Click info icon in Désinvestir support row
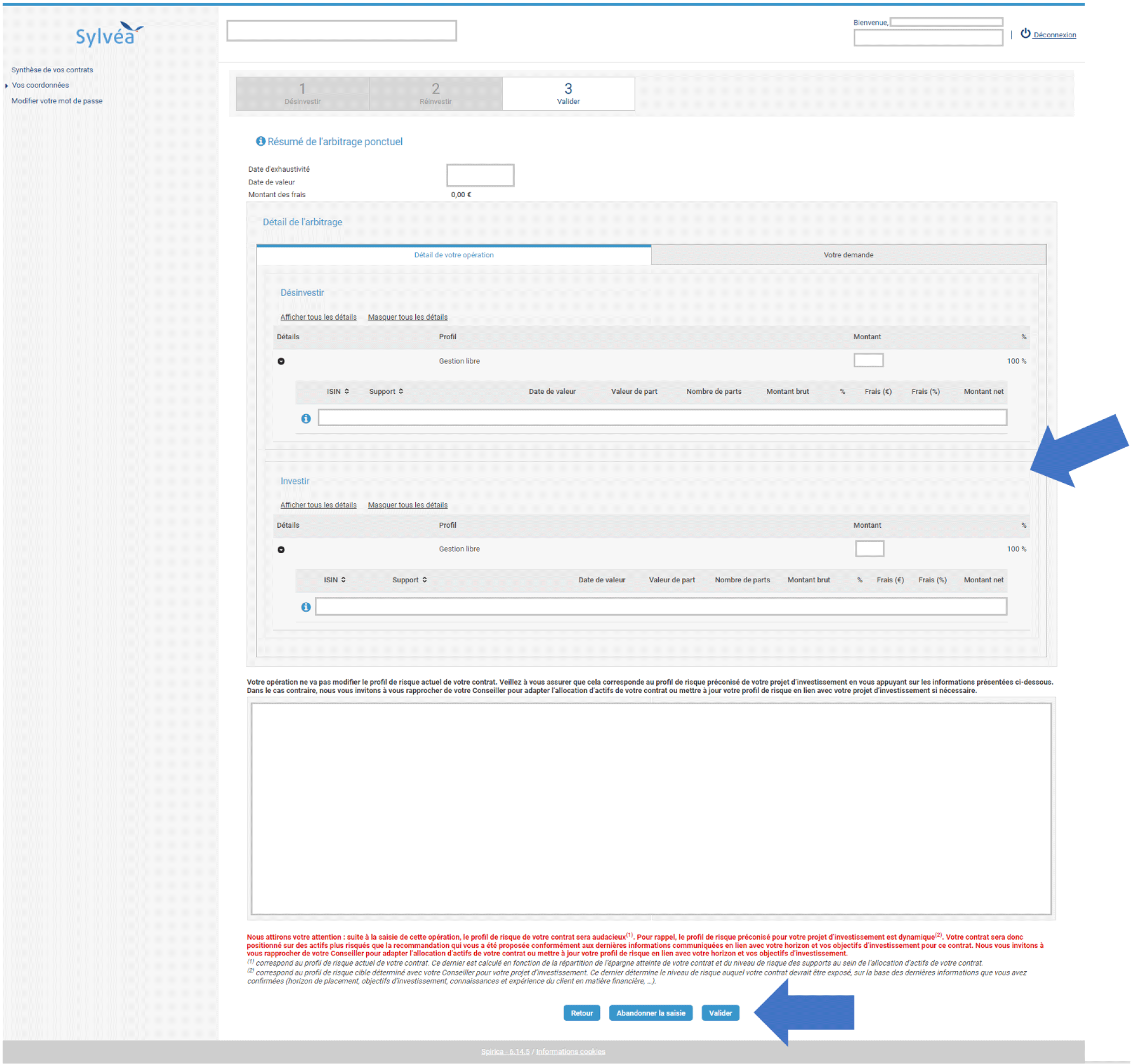 point(306,419)
